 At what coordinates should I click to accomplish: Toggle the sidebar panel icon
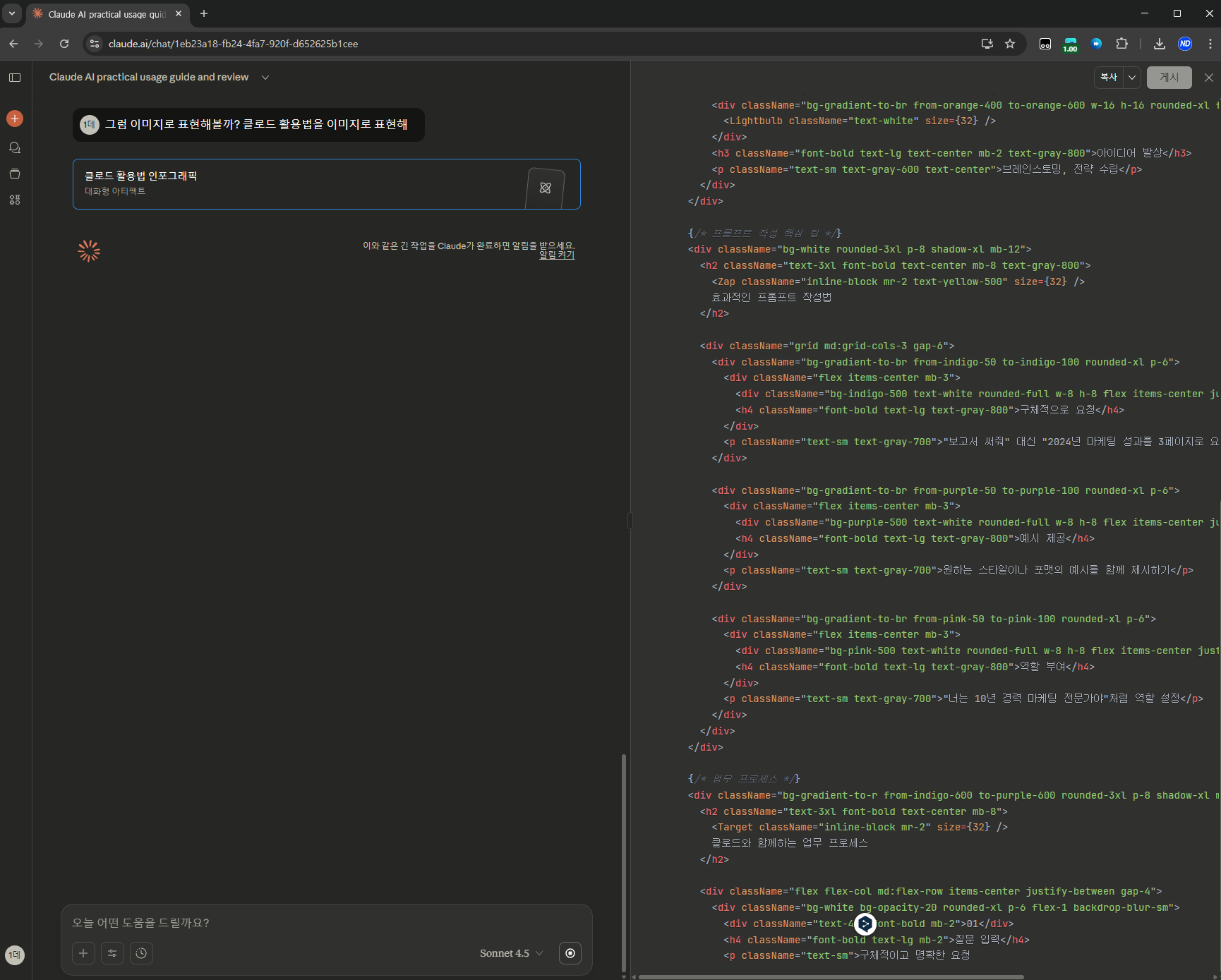click(x=15, y=78)
